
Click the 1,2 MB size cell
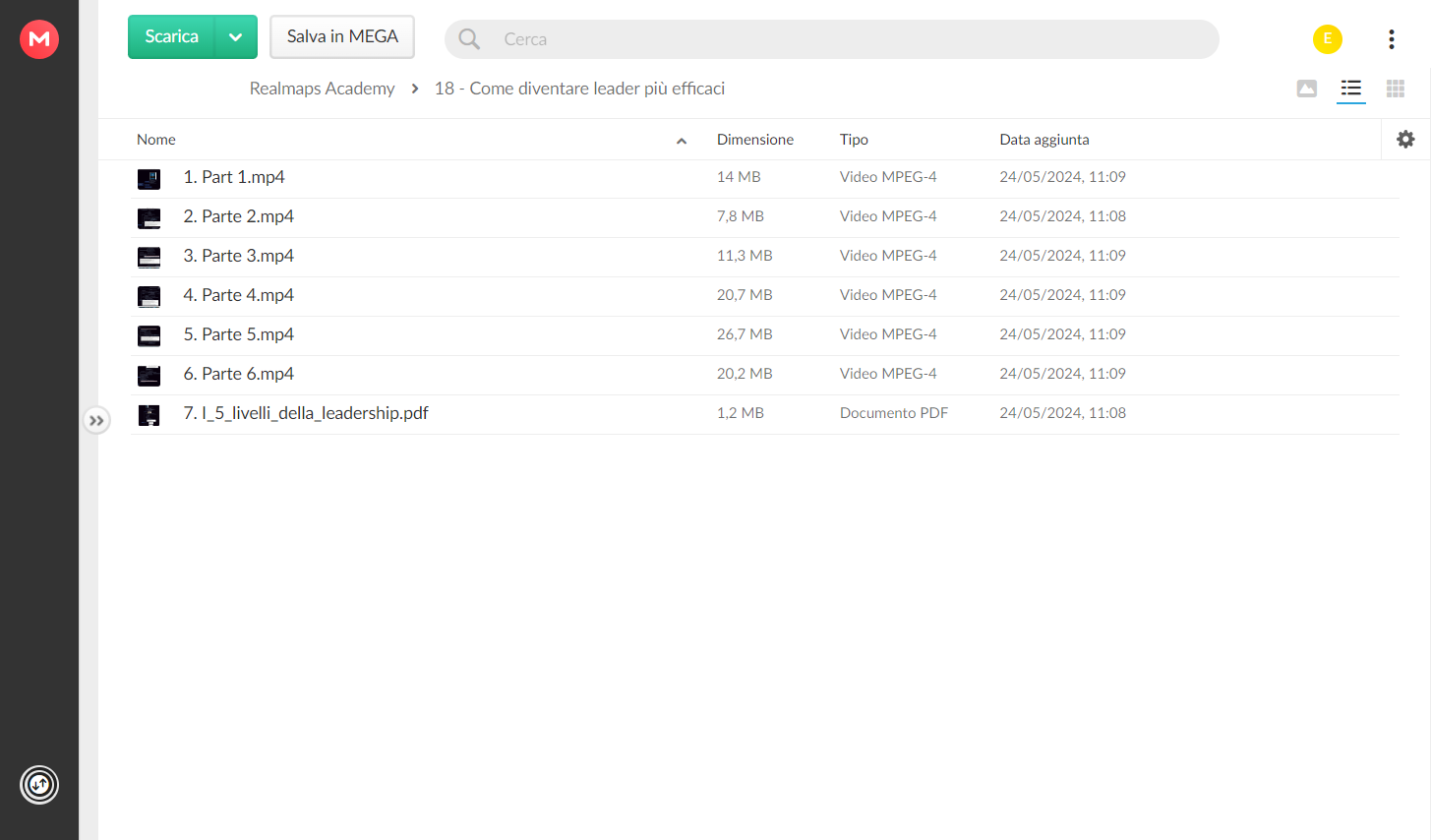pyautogui.click(x=741, y=413)
